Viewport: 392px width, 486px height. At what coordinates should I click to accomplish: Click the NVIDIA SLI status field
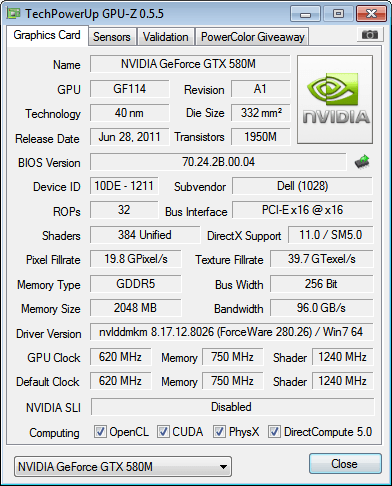tap(232, 407)
